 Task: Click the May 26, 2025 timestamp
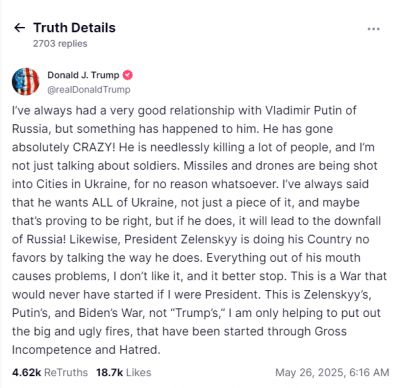point(332,372)
